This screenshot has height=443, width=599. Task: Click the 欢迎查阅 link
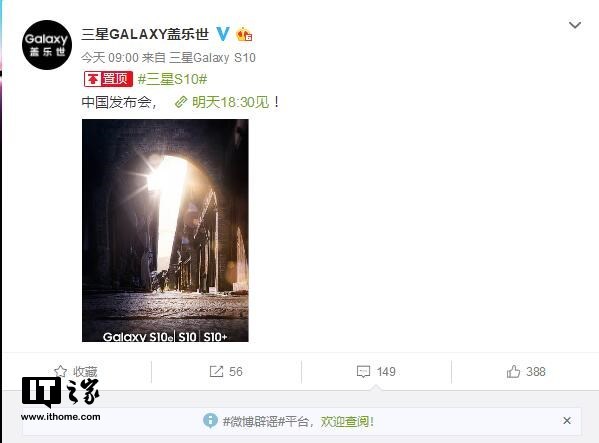346,421
